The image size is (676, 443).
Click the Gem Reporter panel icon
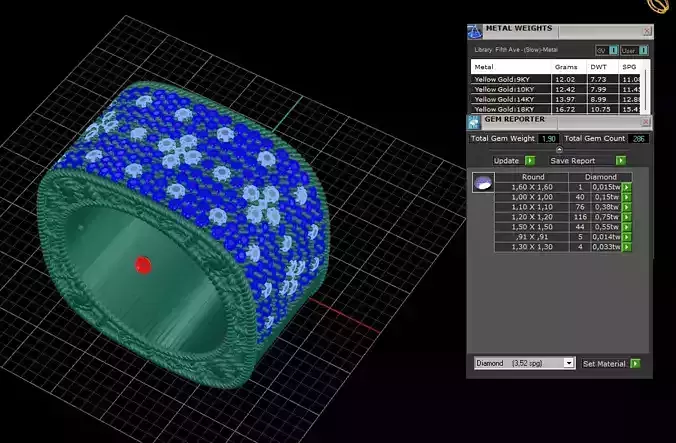474,122
